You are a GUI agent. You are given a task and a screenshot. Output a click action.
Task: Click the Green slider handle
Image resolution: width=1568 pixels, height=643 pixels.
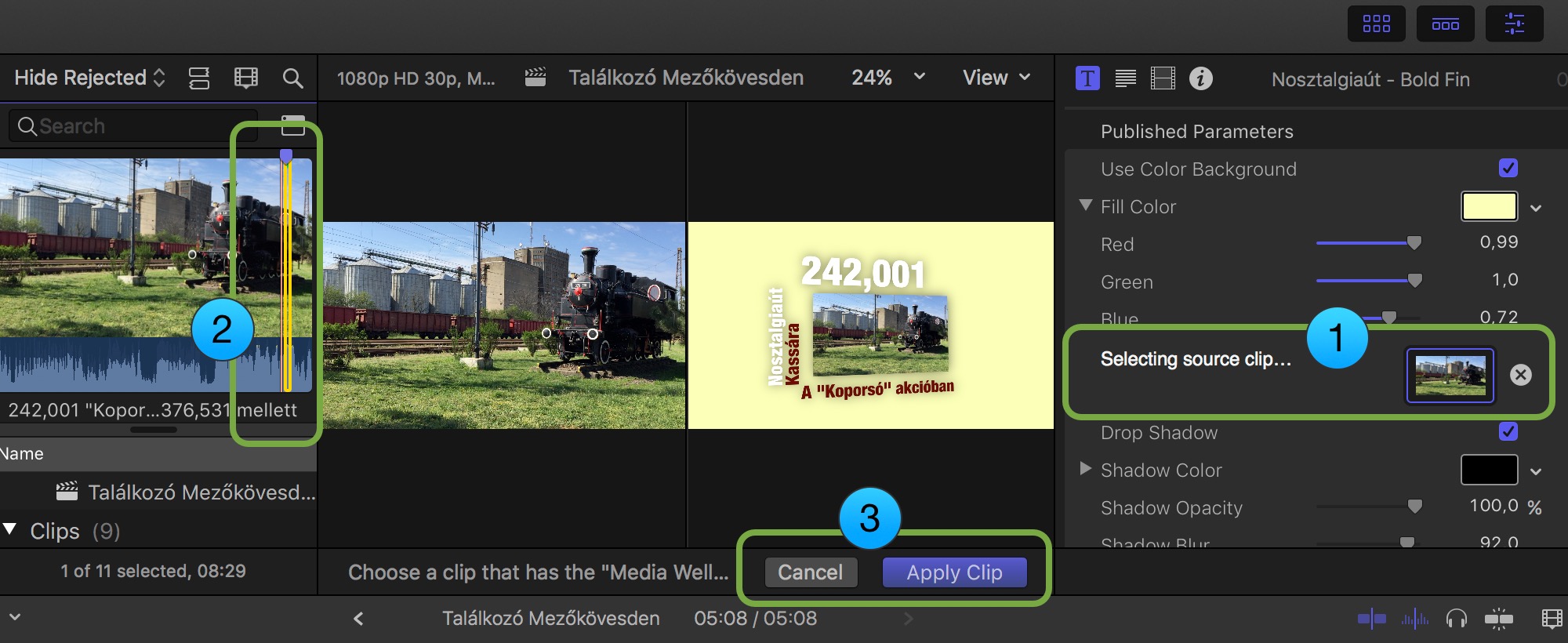coord(1415,281)
